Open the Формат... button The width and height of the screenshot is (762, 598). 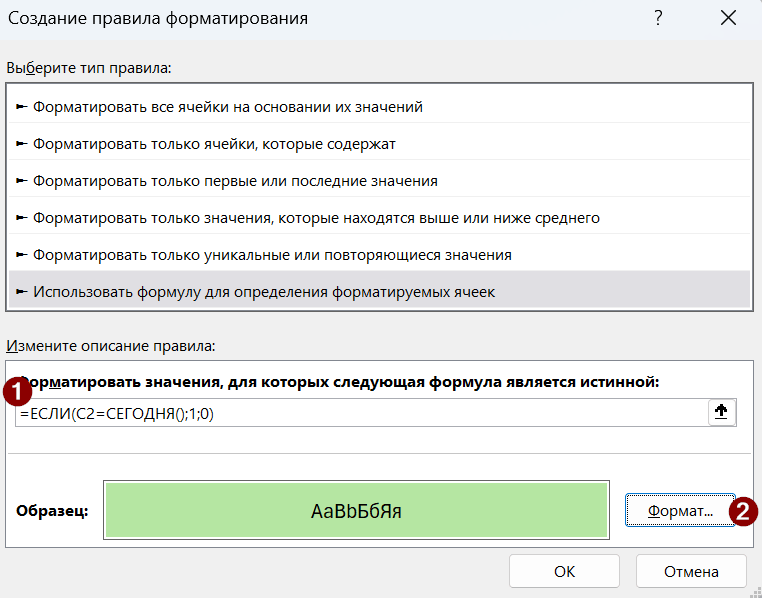pyautogui.click(x=680, y=510)
